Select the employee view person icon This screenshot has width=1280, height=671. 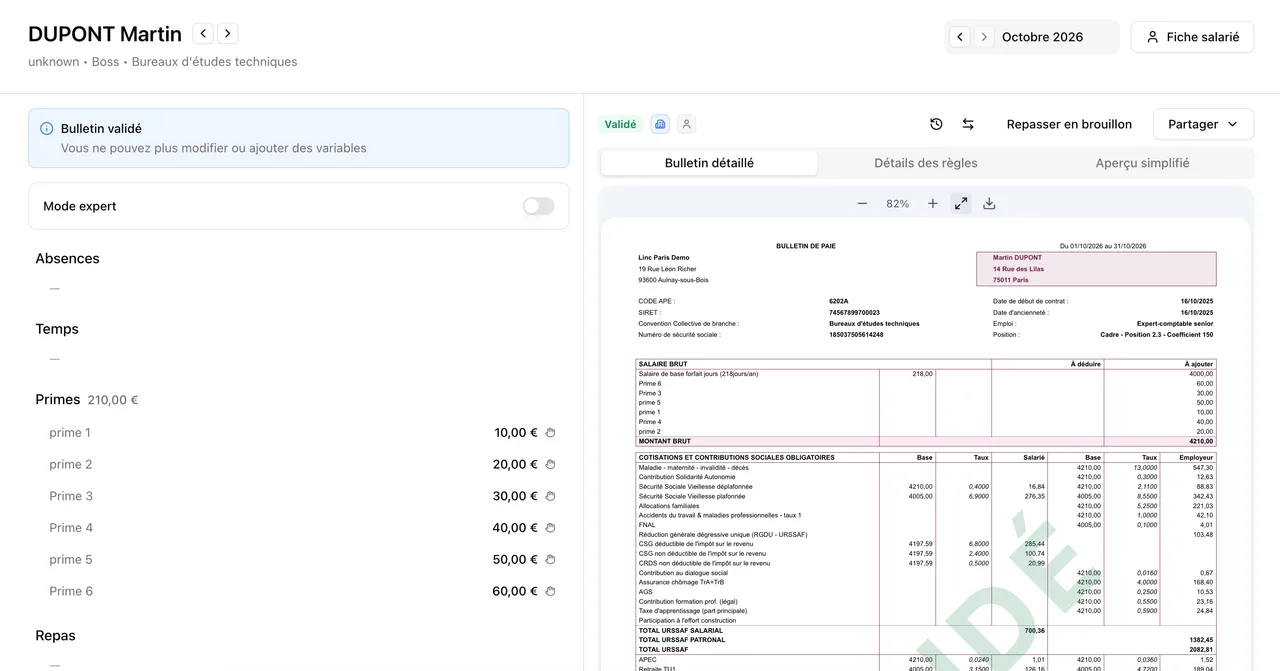click(x=686, y=124)
